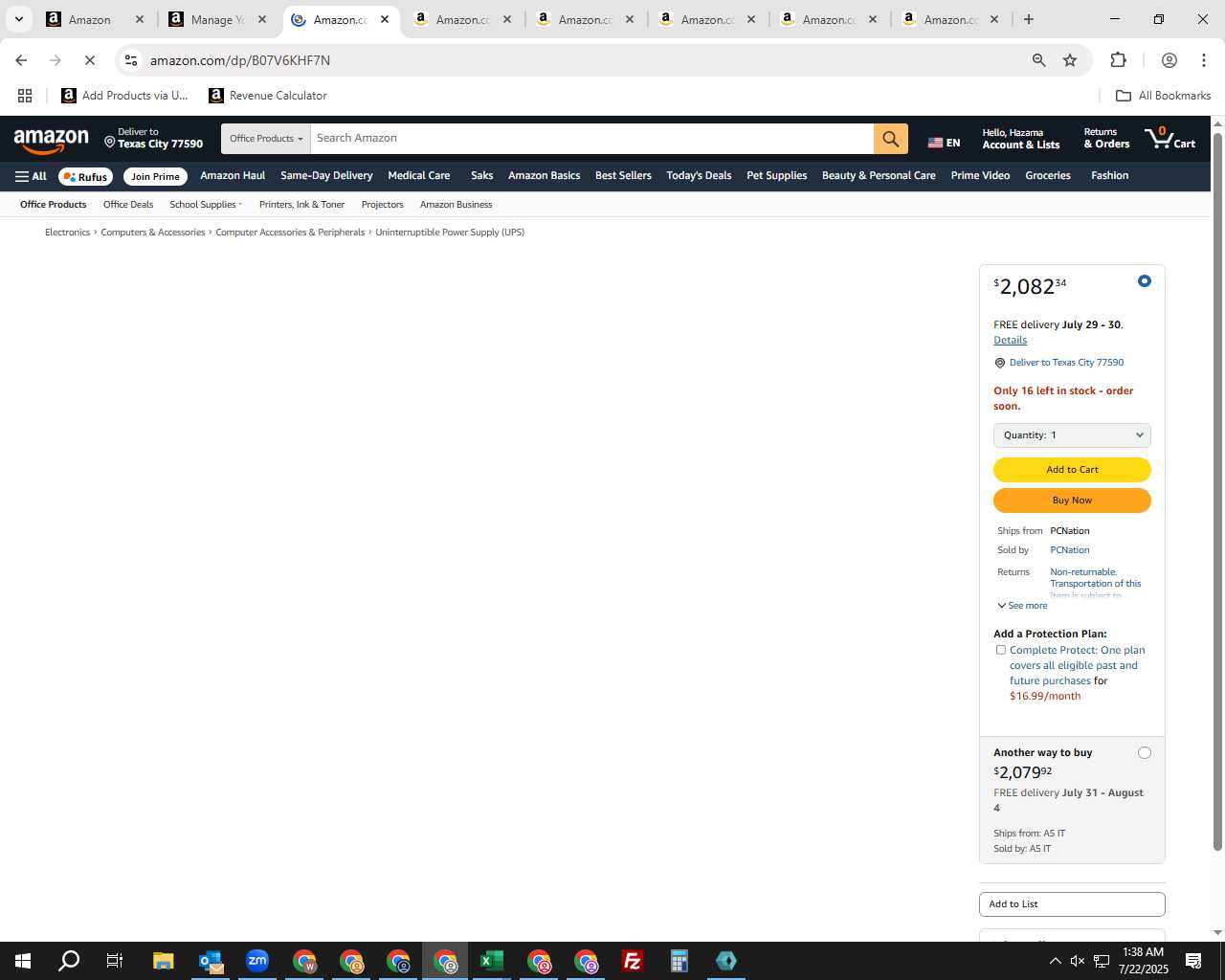Screen dimensions: 1225x980
Task: Open Outlook from taskbar
Action: click(211, 961)
